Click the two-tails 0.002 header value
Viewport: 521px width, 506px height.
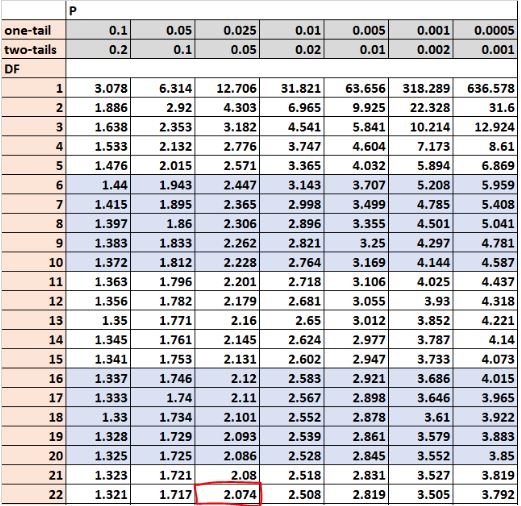[x=420, y=50]
